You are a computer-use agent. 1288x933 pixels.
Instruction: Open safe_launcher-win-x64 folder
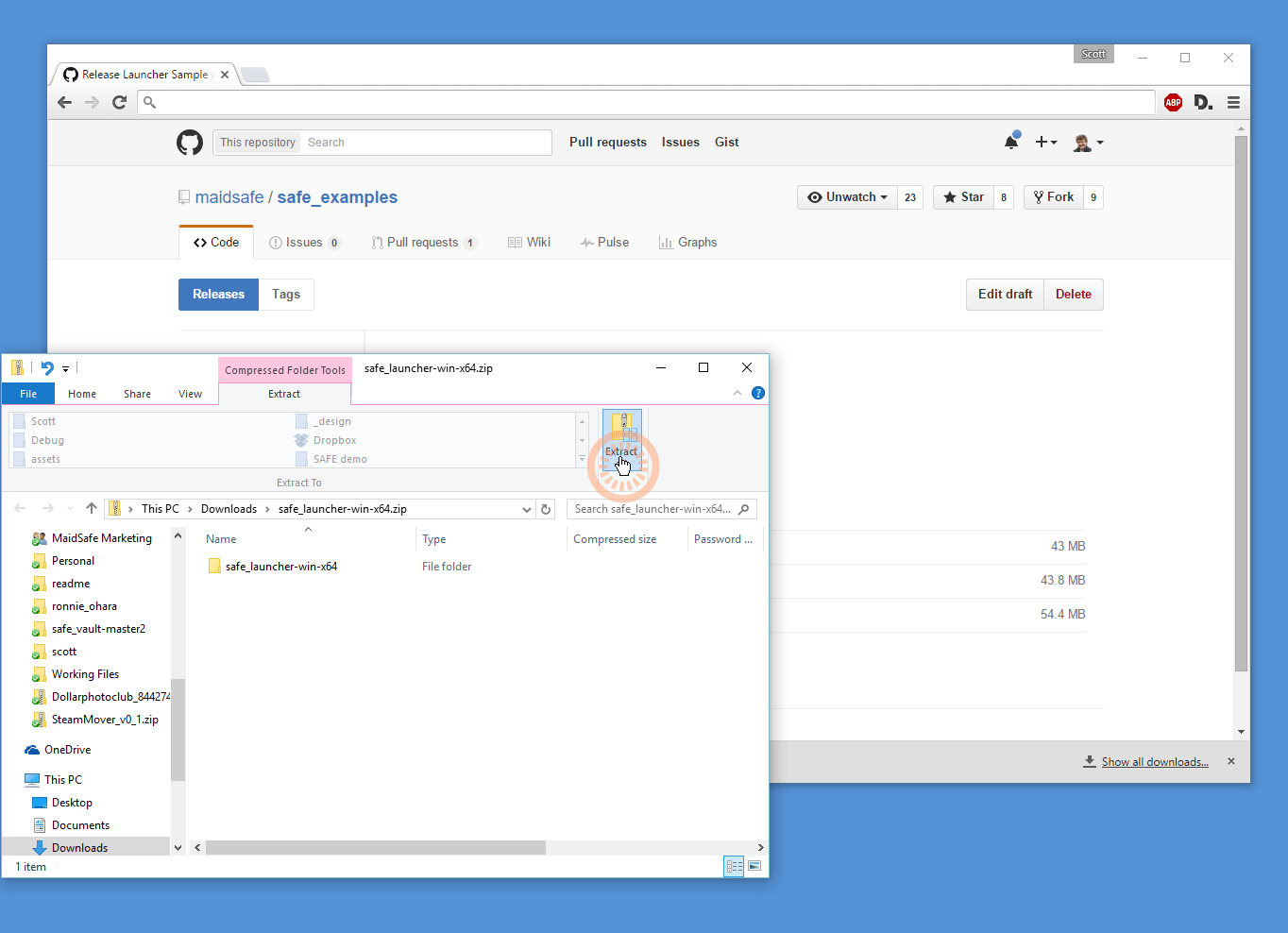coord(281,567)
